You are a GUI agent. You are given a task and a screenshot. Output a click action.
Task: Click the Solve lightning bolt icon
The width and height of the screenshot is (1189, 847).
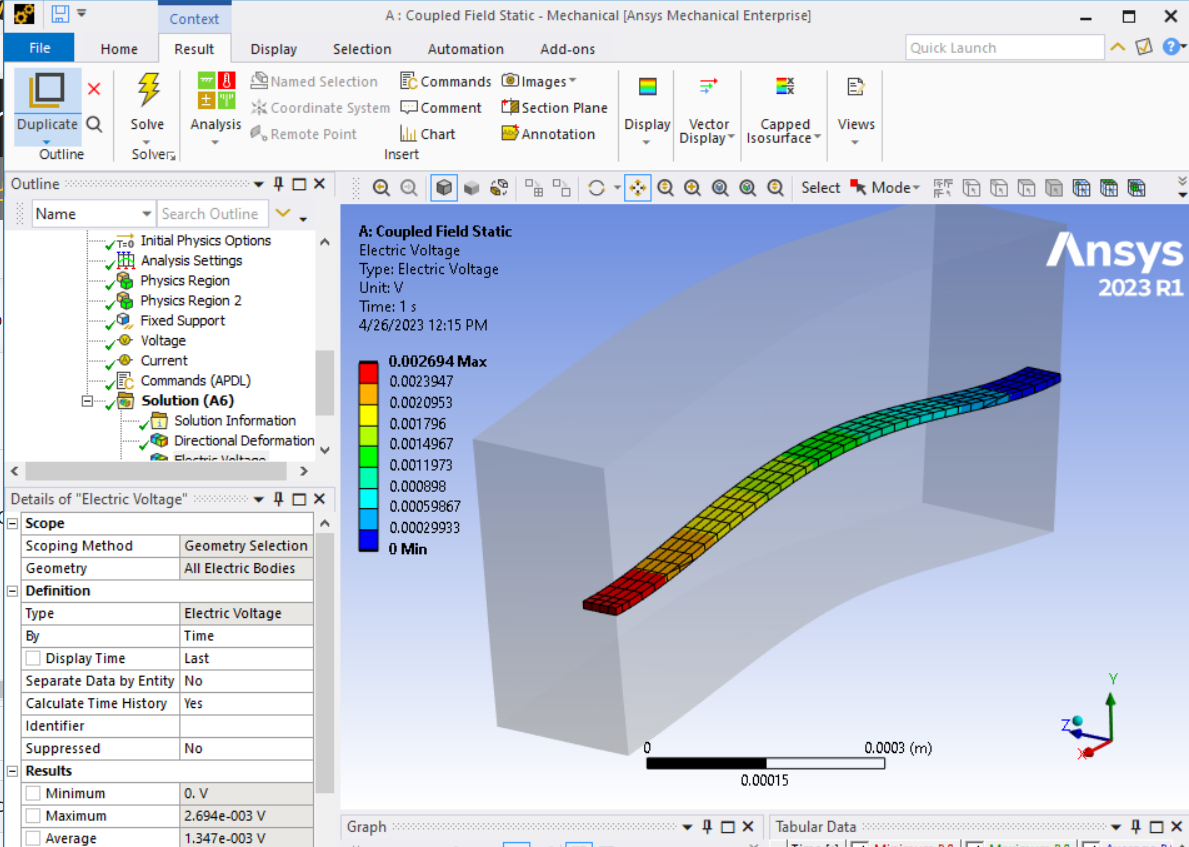148,89
